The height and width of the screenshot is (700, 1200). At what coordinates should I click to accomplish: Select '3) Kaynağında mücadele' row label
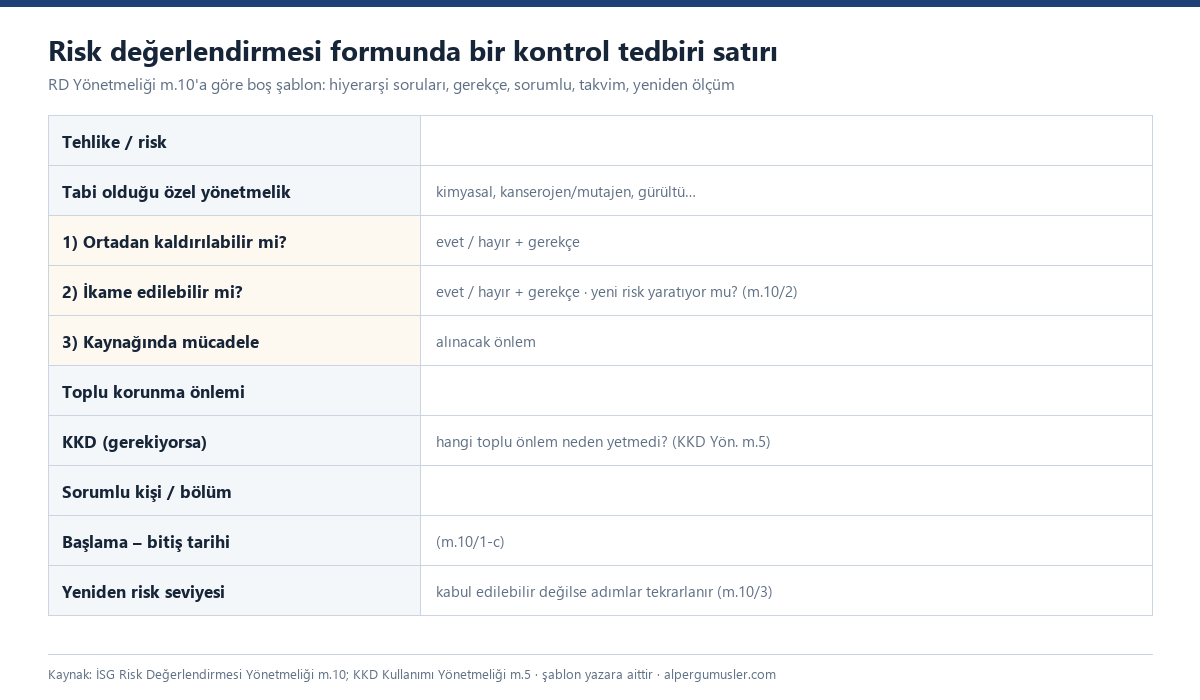coord(234,341)
